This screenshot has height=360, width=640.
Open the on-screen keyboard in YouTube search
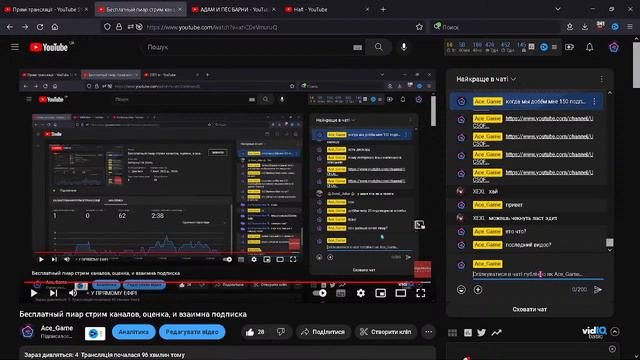[x=358, y=47]
